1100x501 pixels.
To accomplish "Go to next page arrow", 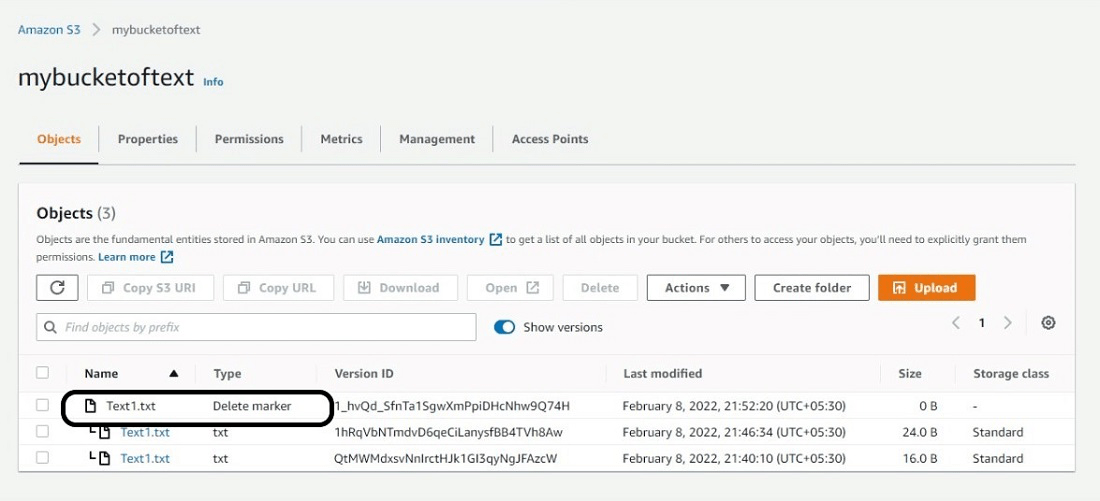I will coord(1007,323).
